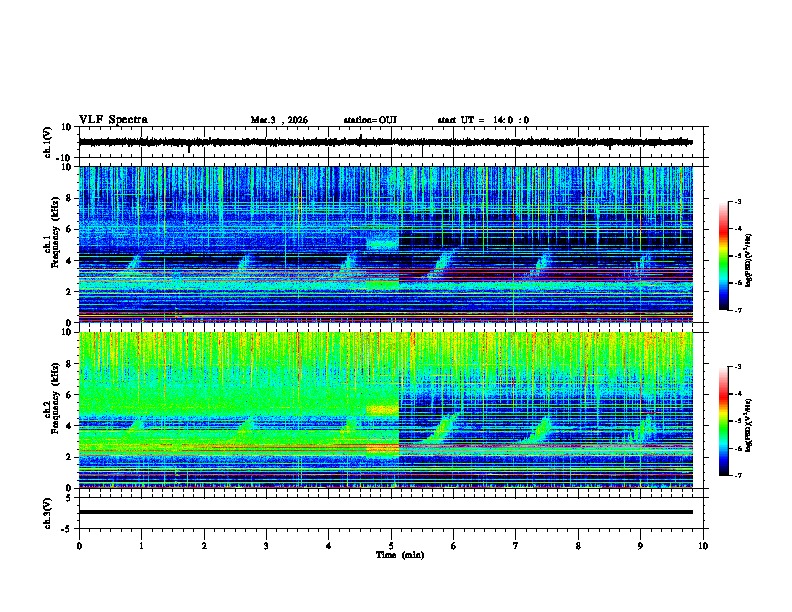792x612 pixels.
Task: Click inside the ch.1 spectrogram panel
Action: [x=385, y=244]
